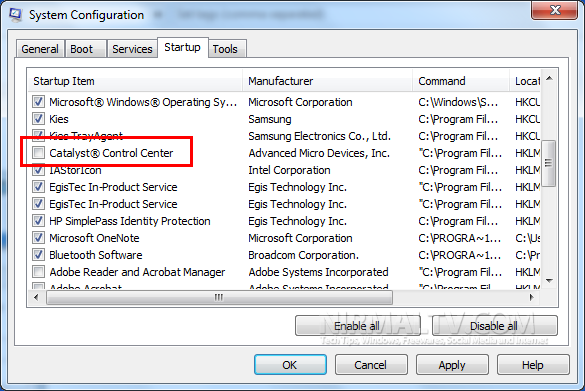Select 'Microsoft OneNote' item text
This screenshot has width=585, height=391.
94,238
